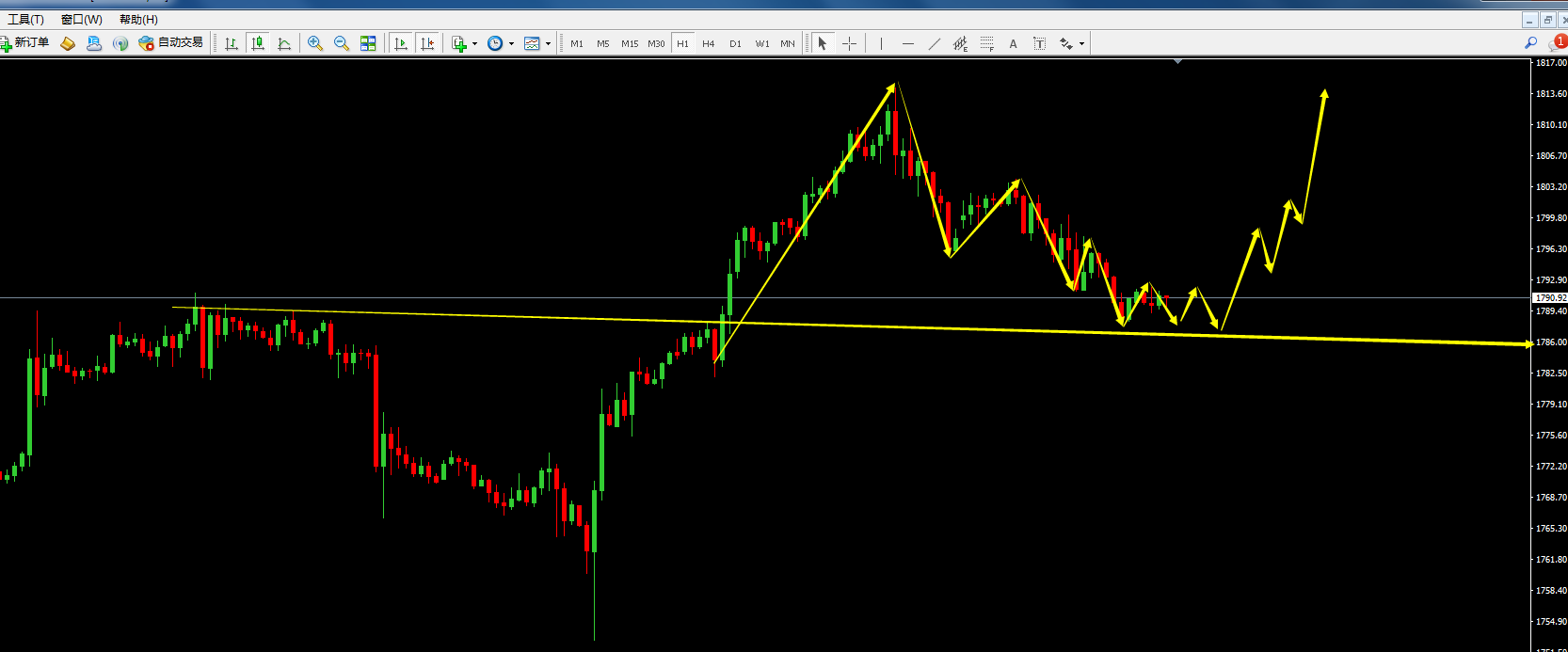Switch chart to line chart style
Viewport: 1568px width, 652px height.
[284, 43]
